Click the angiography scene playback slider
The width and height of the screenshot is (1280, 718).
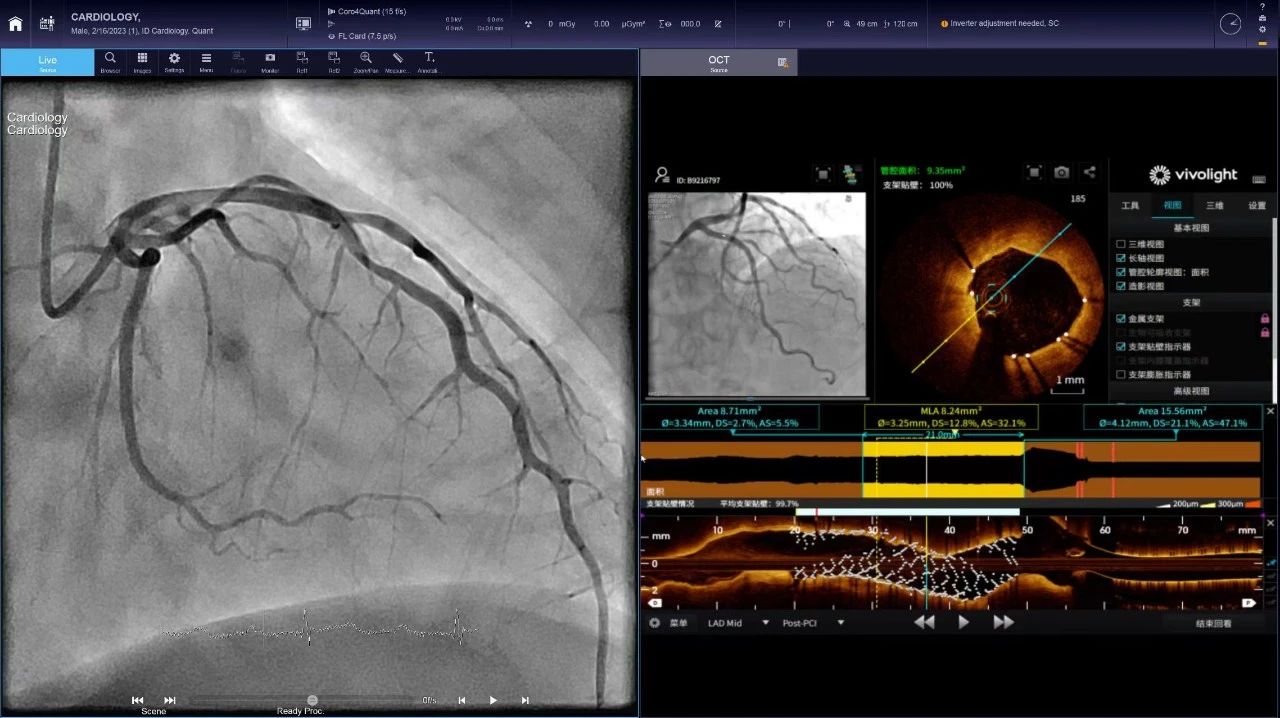[312, 700]
